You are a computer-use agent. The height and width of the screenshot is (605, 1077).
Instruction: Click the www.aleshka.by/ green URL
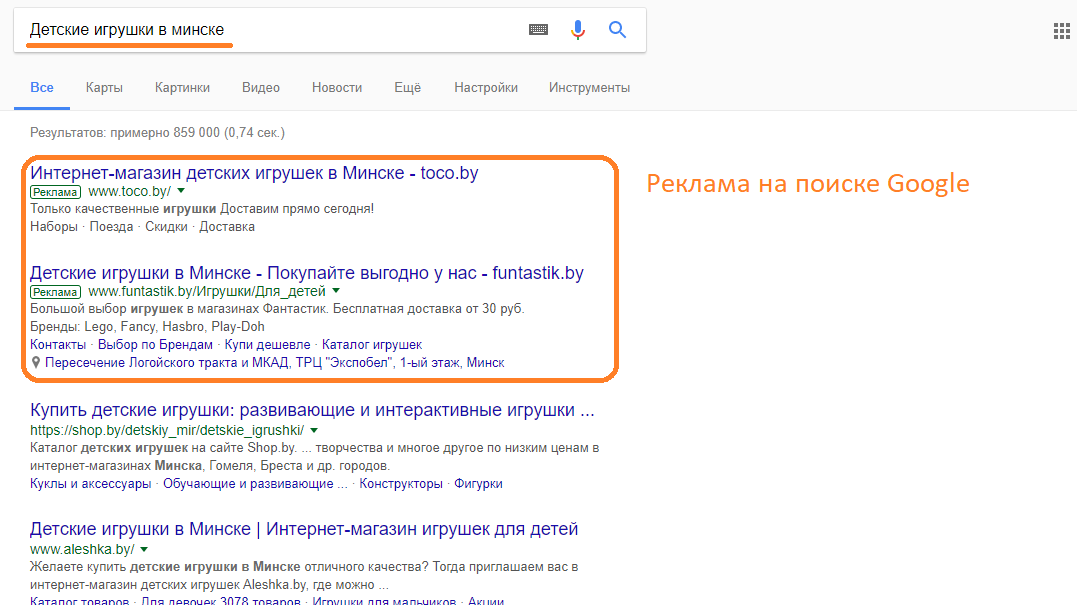82,549
